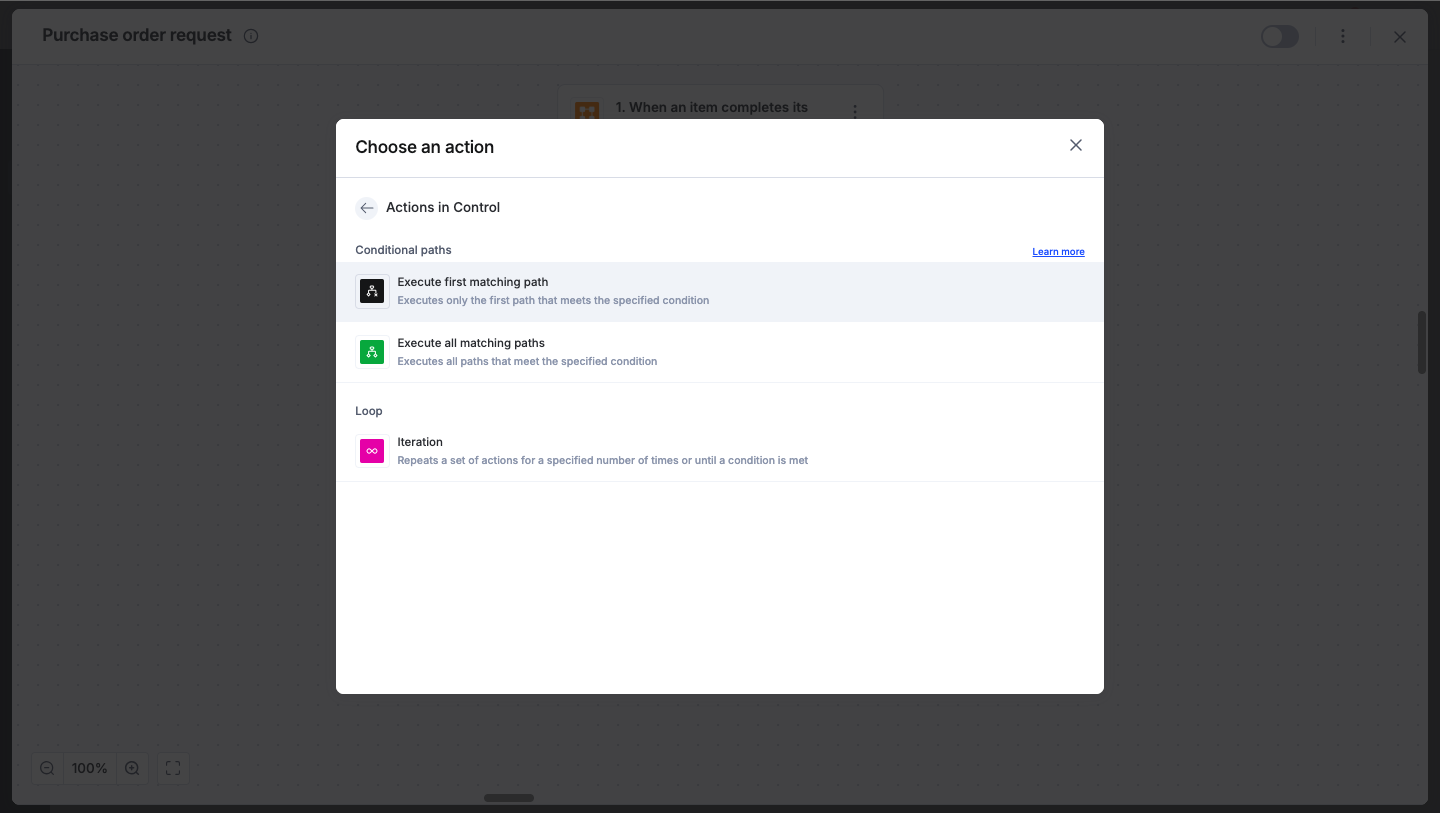
Task: Click the orange trigger step icon
Action: (x=587, y=111)
